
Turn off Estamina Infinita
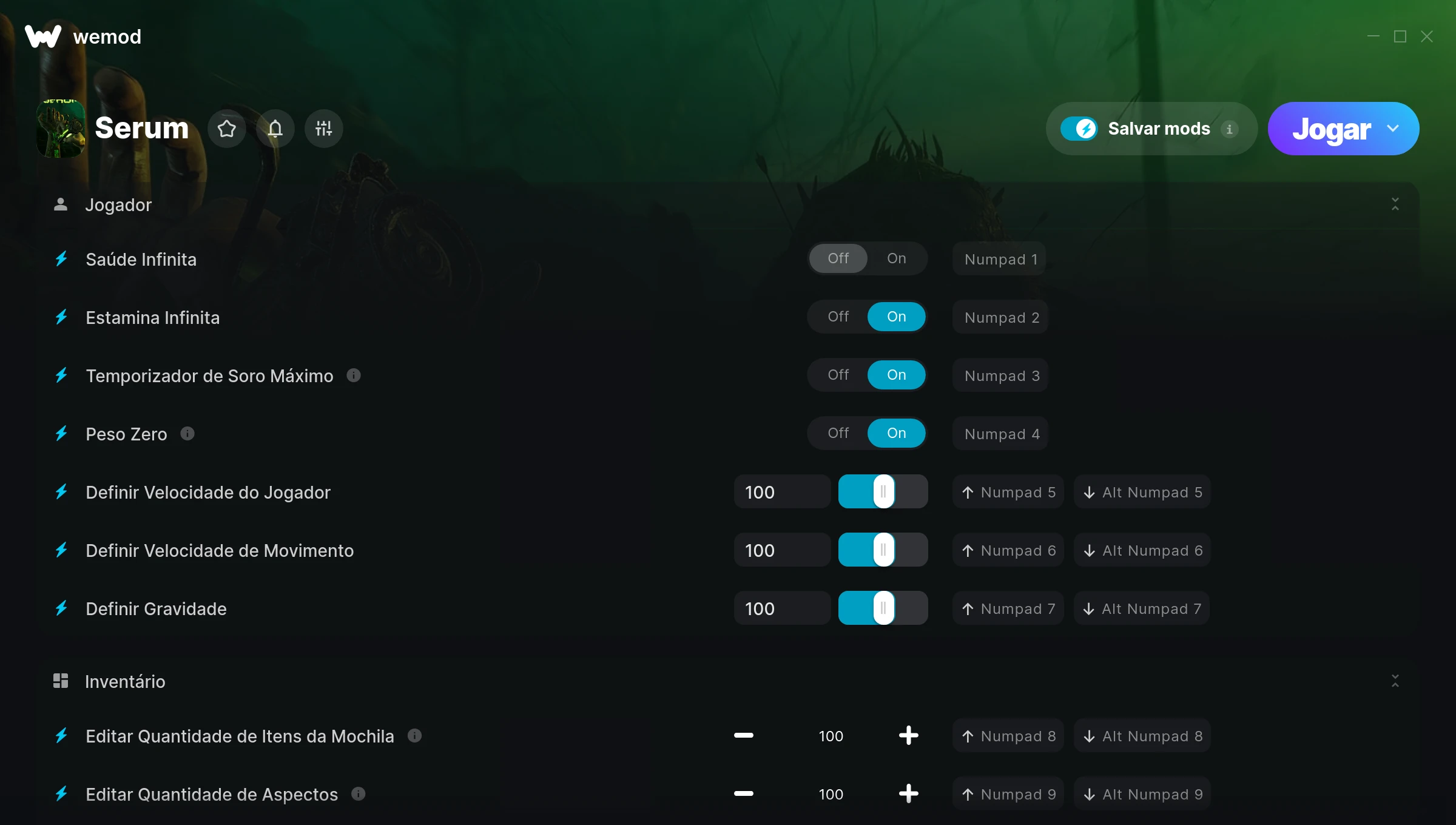point(838,317)
